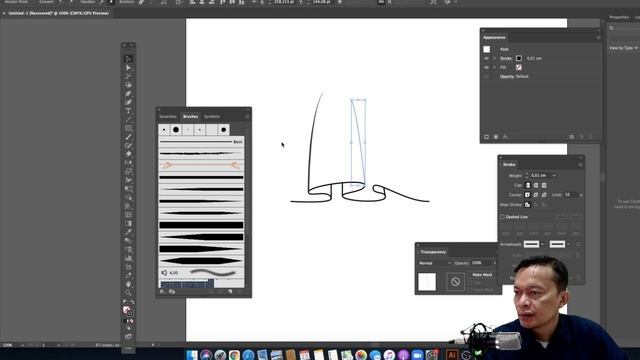Click the stroke Weight input field
Image resolution: width=640 pixels, height=360 pixels.
tap(540, 176)
